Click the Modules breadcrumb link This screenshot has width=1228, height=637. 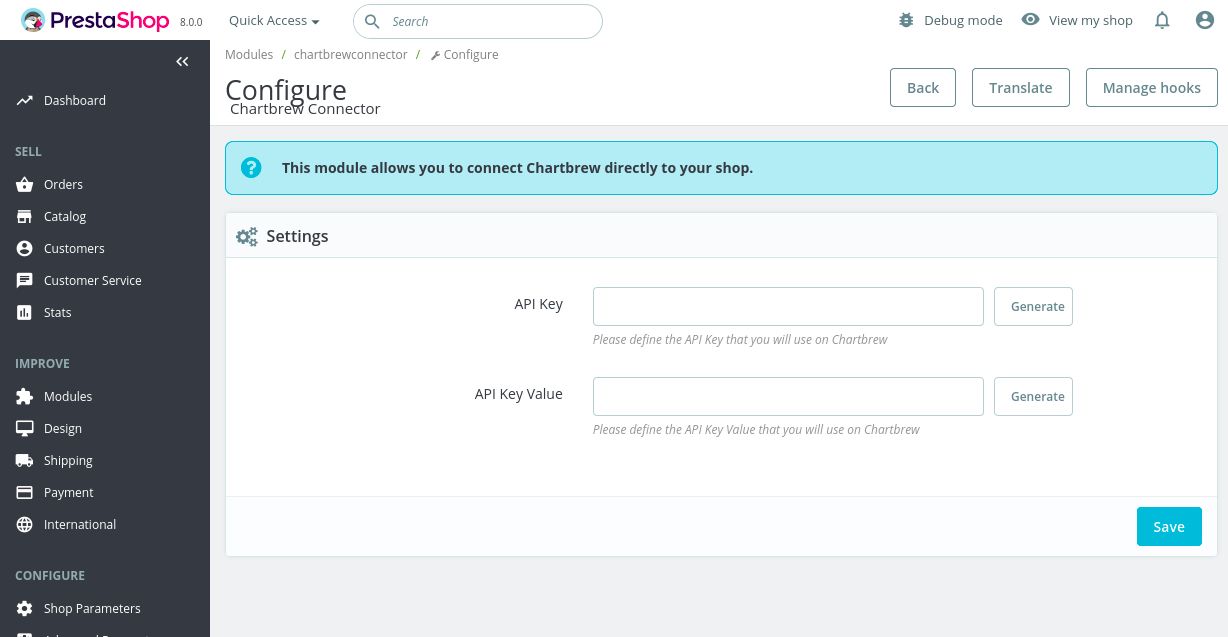point(249,55)
